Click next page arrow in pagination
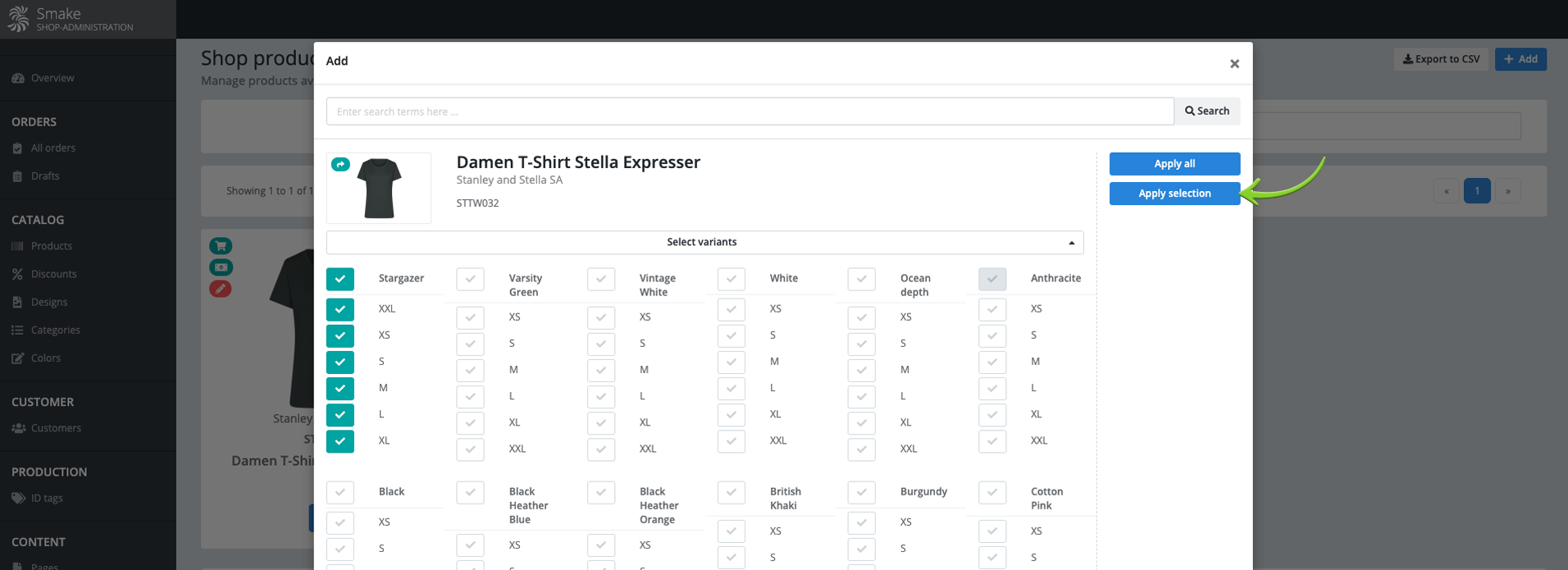 [1508, 191]
